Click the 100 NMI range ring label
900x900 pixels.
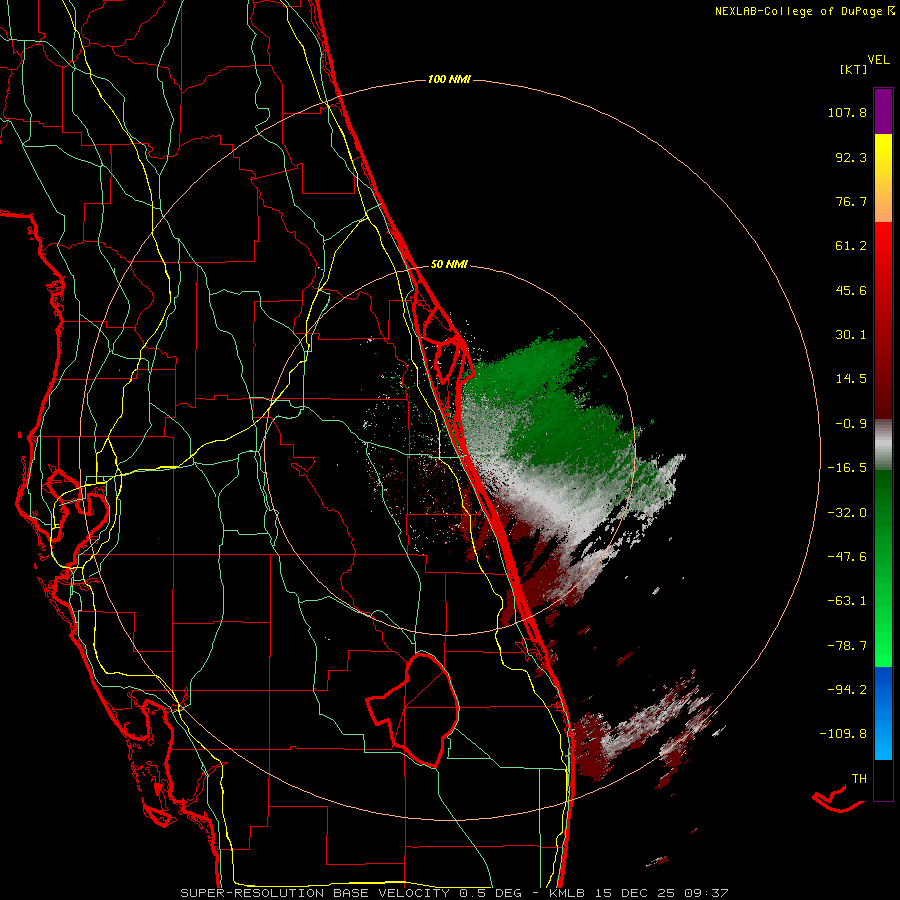[449, 79]
